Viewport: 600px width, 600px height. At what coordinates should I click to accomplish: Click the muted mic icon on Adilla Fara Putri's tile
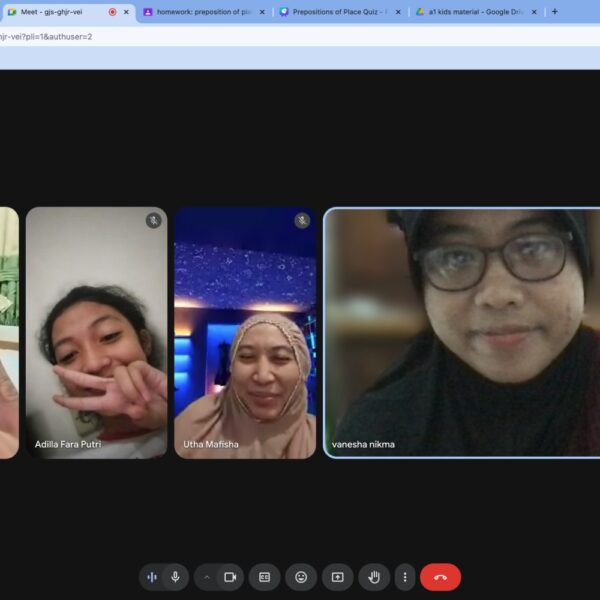coord(153,220)
